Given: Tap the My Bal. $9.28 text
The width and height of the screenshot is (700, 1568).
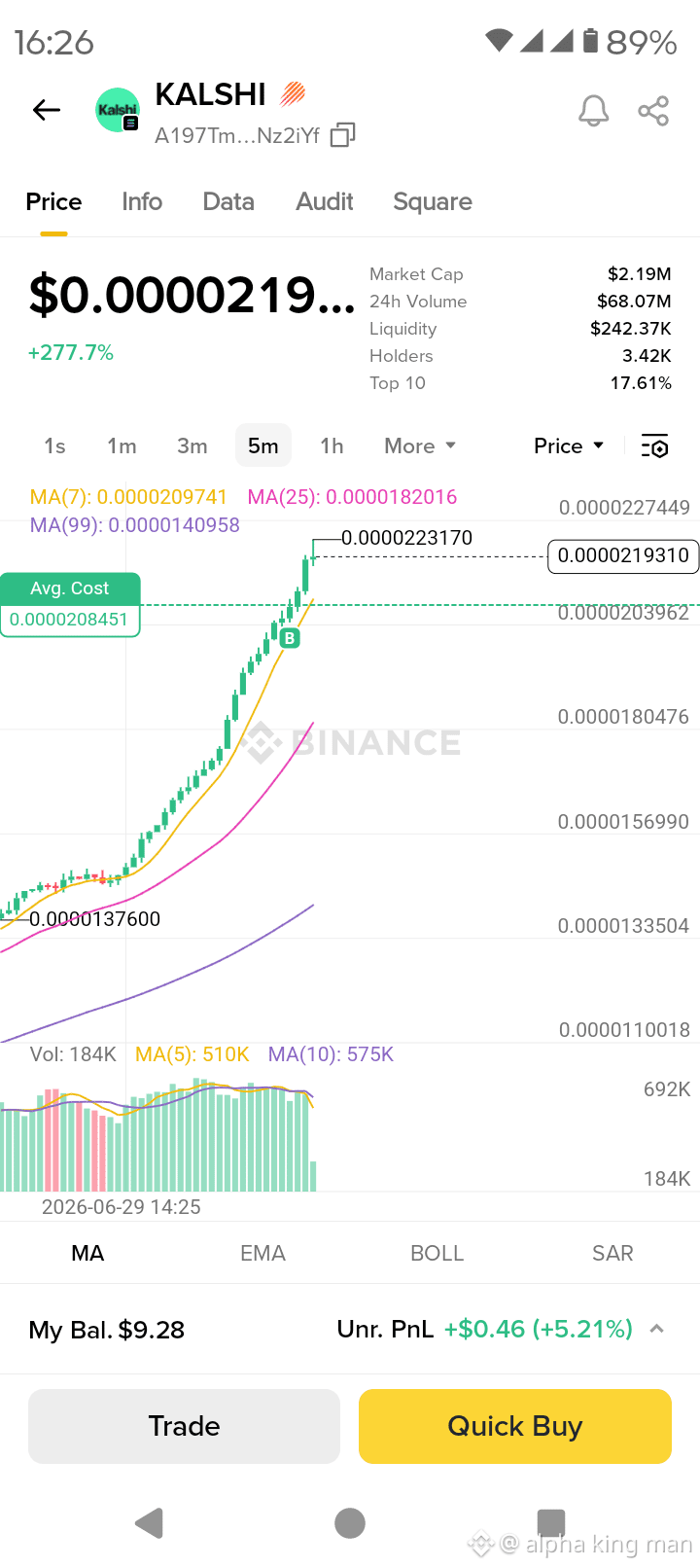Looking at the screenshot, I should 107,1330.
